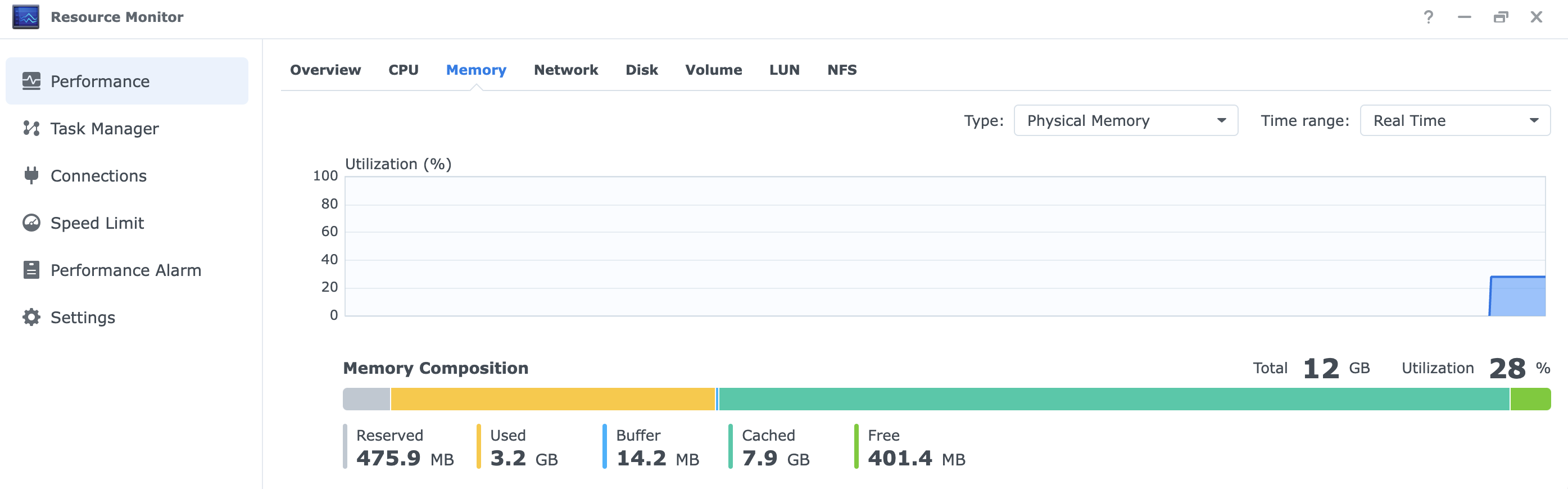Select the Speed Limit gauge icon
Screen dimensions: 1568x489
[x=31, y=223]
